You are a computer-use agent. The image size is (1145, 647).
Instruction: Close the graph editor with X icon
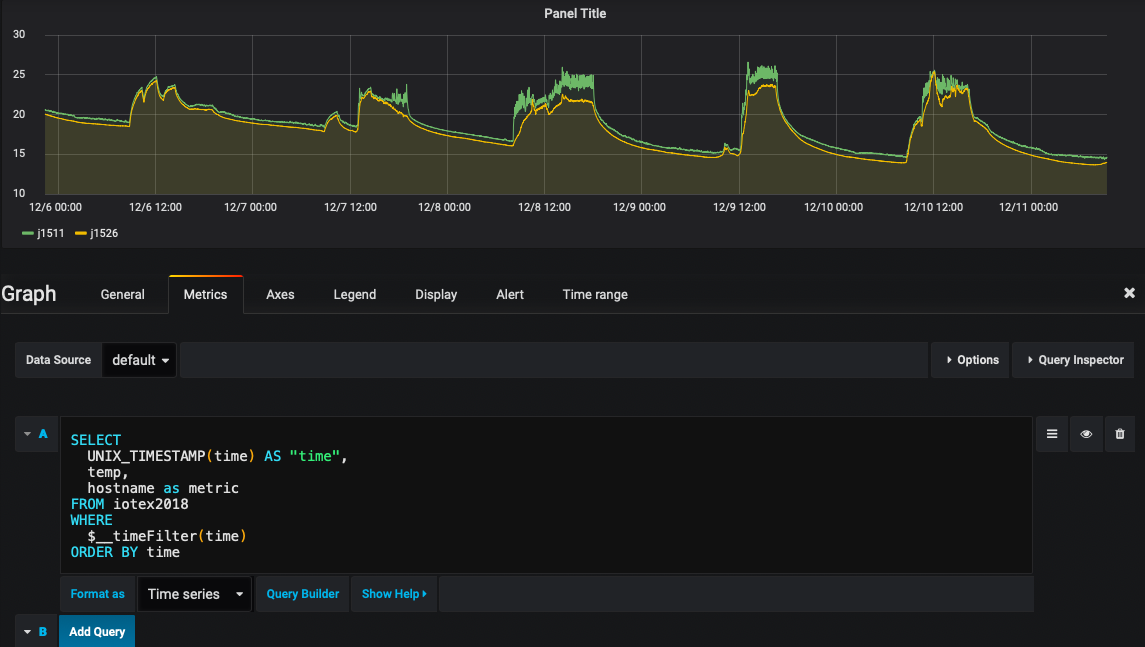[1129, 293]
